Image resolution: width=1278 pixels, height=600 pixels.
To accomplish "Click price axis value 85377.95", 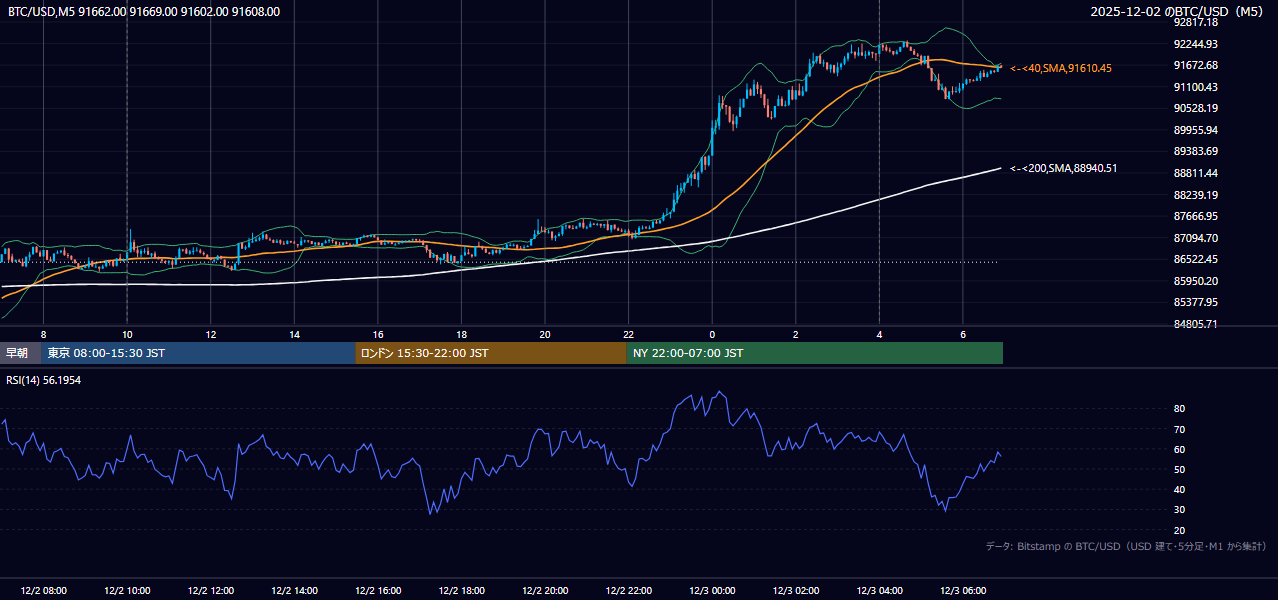I will pos(1196,302).
